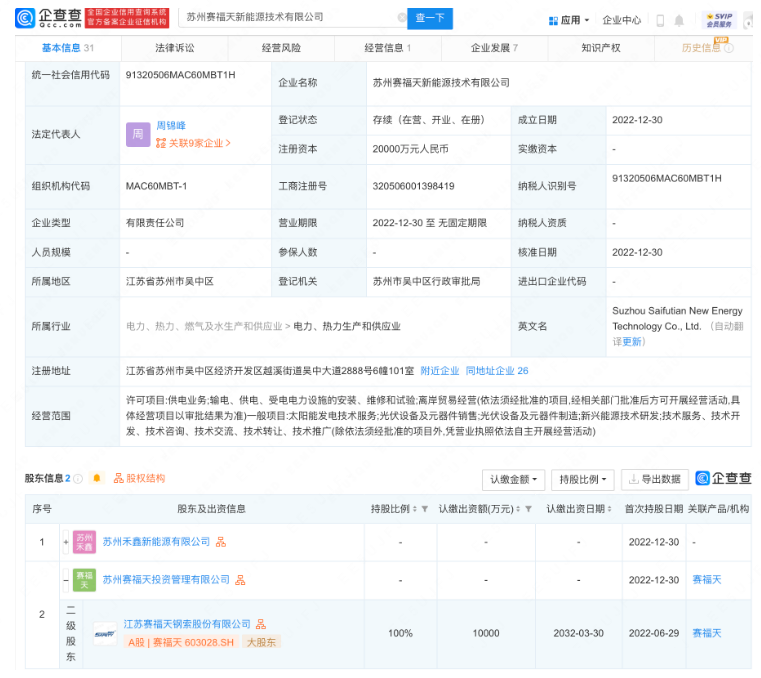
Task: Click the 导出数据 export button
Action: click(655, 479)
